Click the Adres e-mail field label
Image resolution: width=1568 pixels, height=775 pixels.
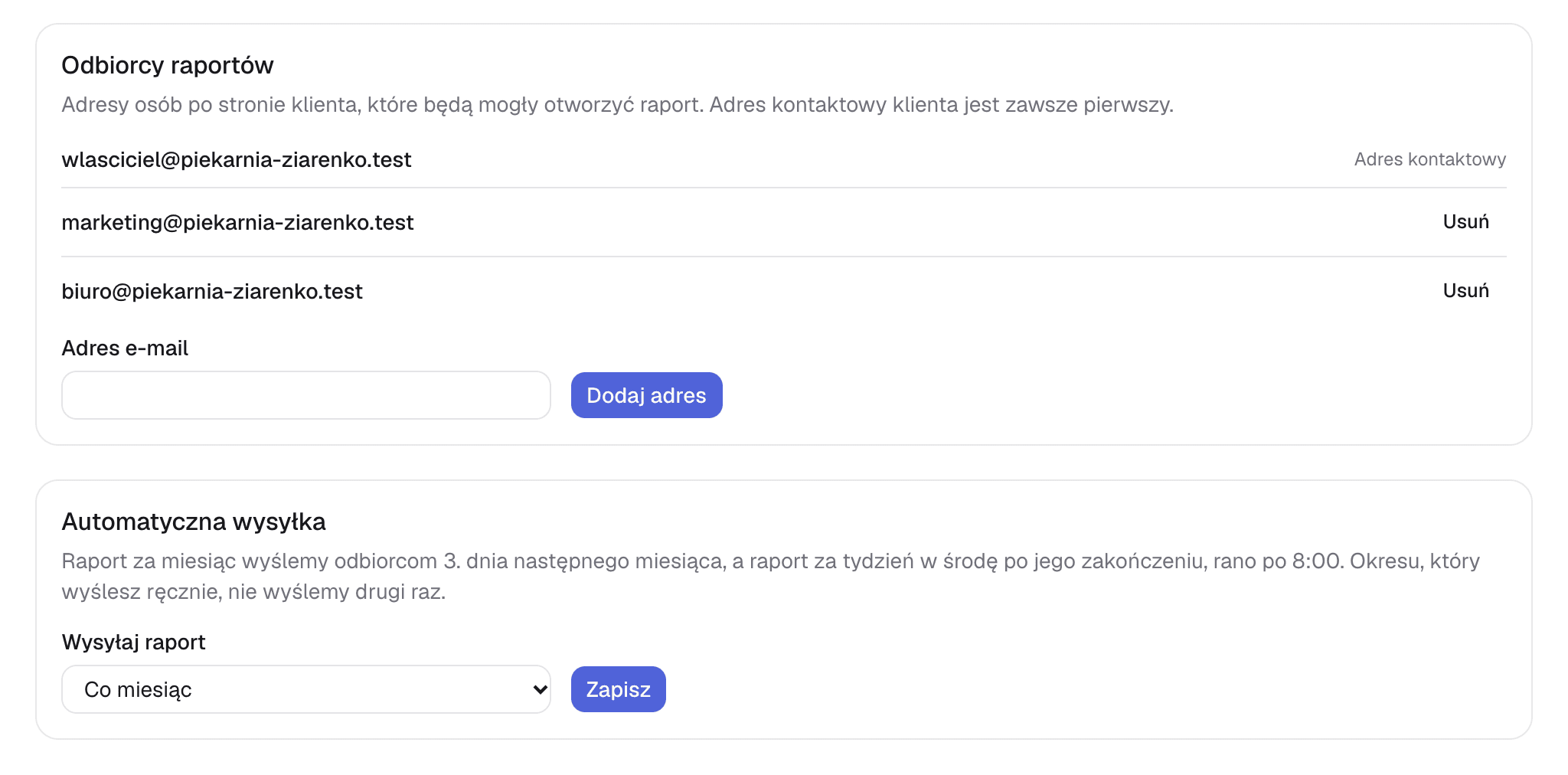click(x=125, y=348)
